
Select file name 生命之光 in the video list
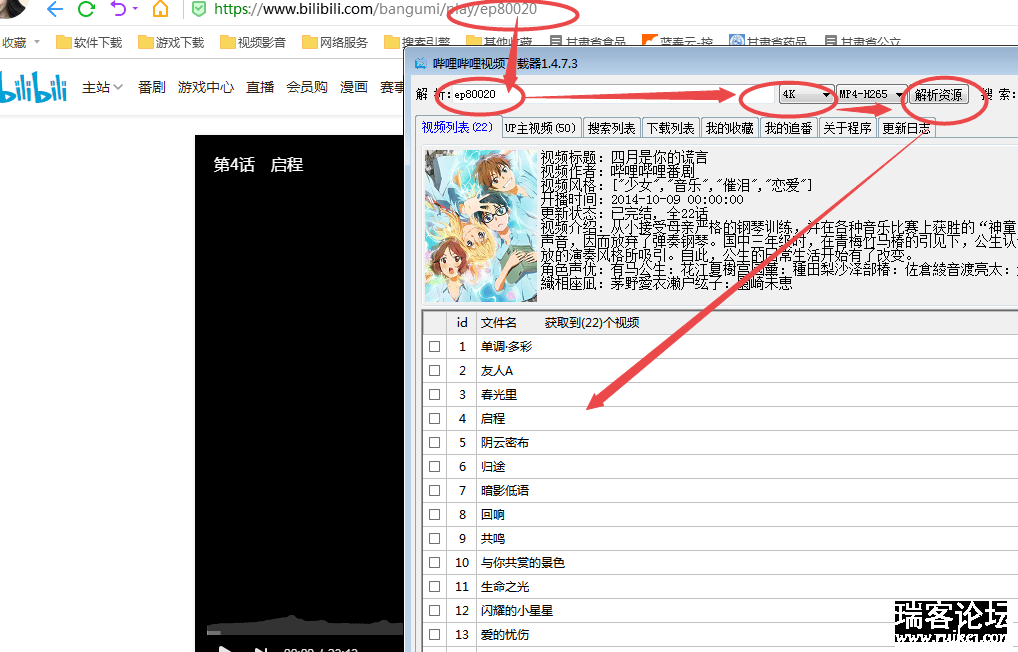pos(504,587)
